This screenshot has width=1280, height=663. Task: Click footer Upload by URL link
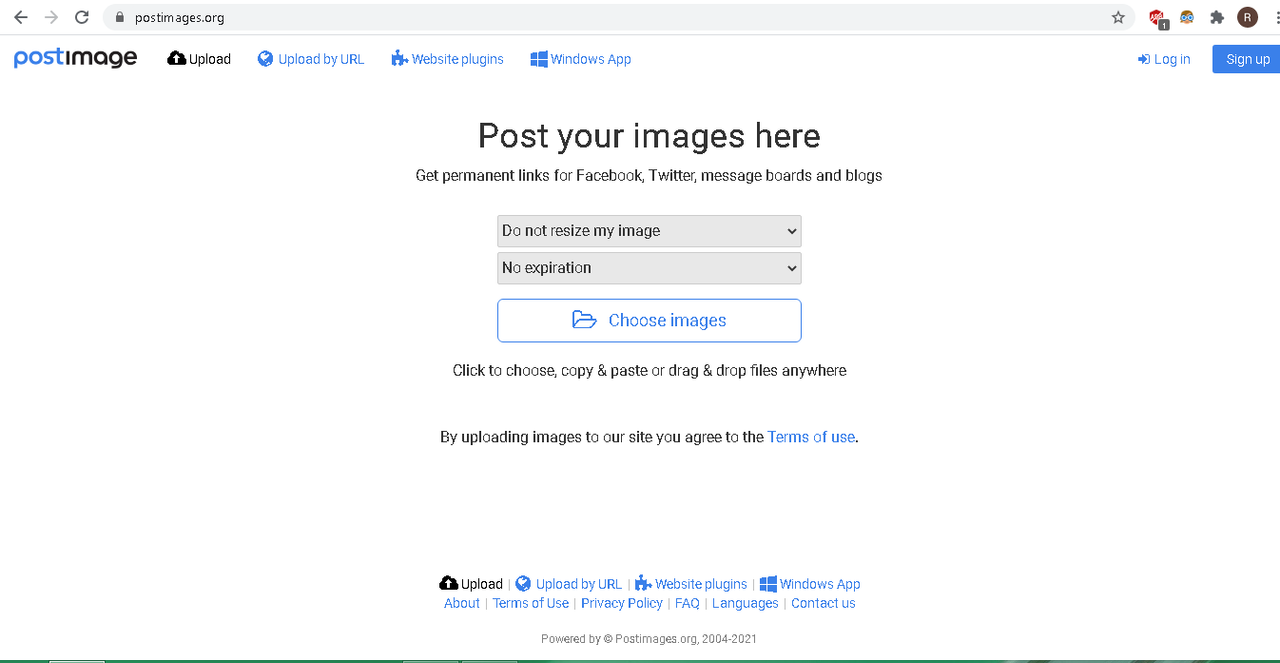579,584
